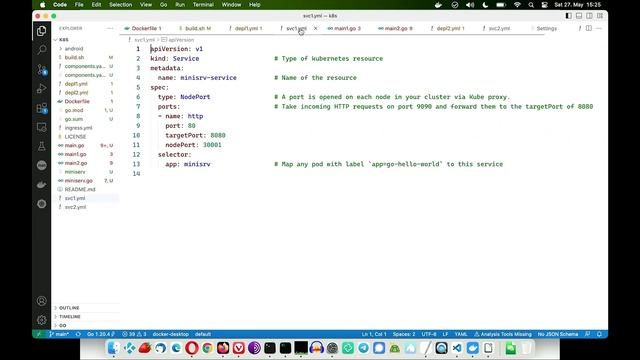Click the Wi-Fi icon in menu bar
Screen dimensions: 640x360
[517, 5]
